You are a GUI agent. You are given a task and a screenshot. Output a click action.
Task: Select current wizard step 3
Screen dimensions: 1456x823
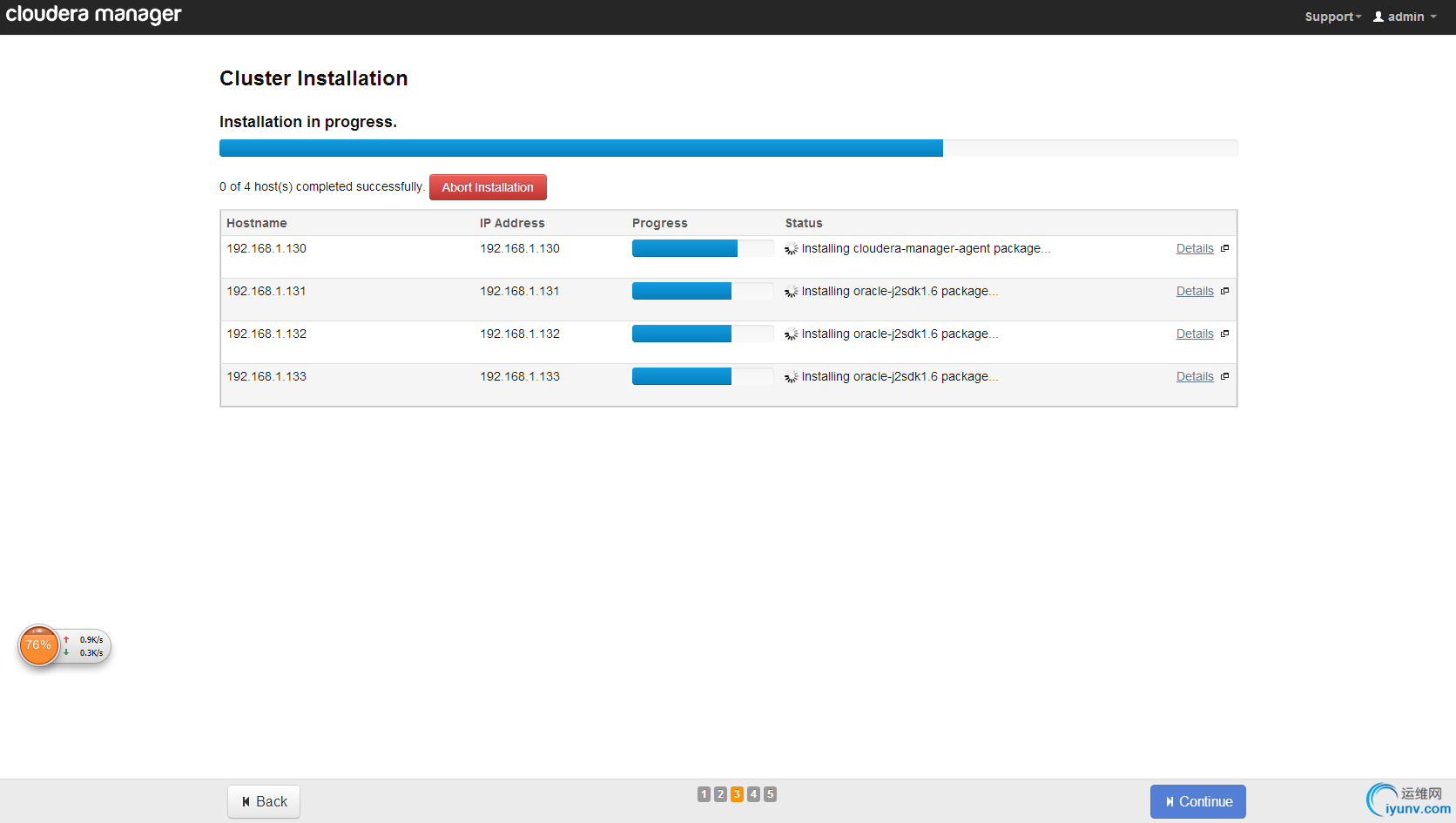click(737, 794)
